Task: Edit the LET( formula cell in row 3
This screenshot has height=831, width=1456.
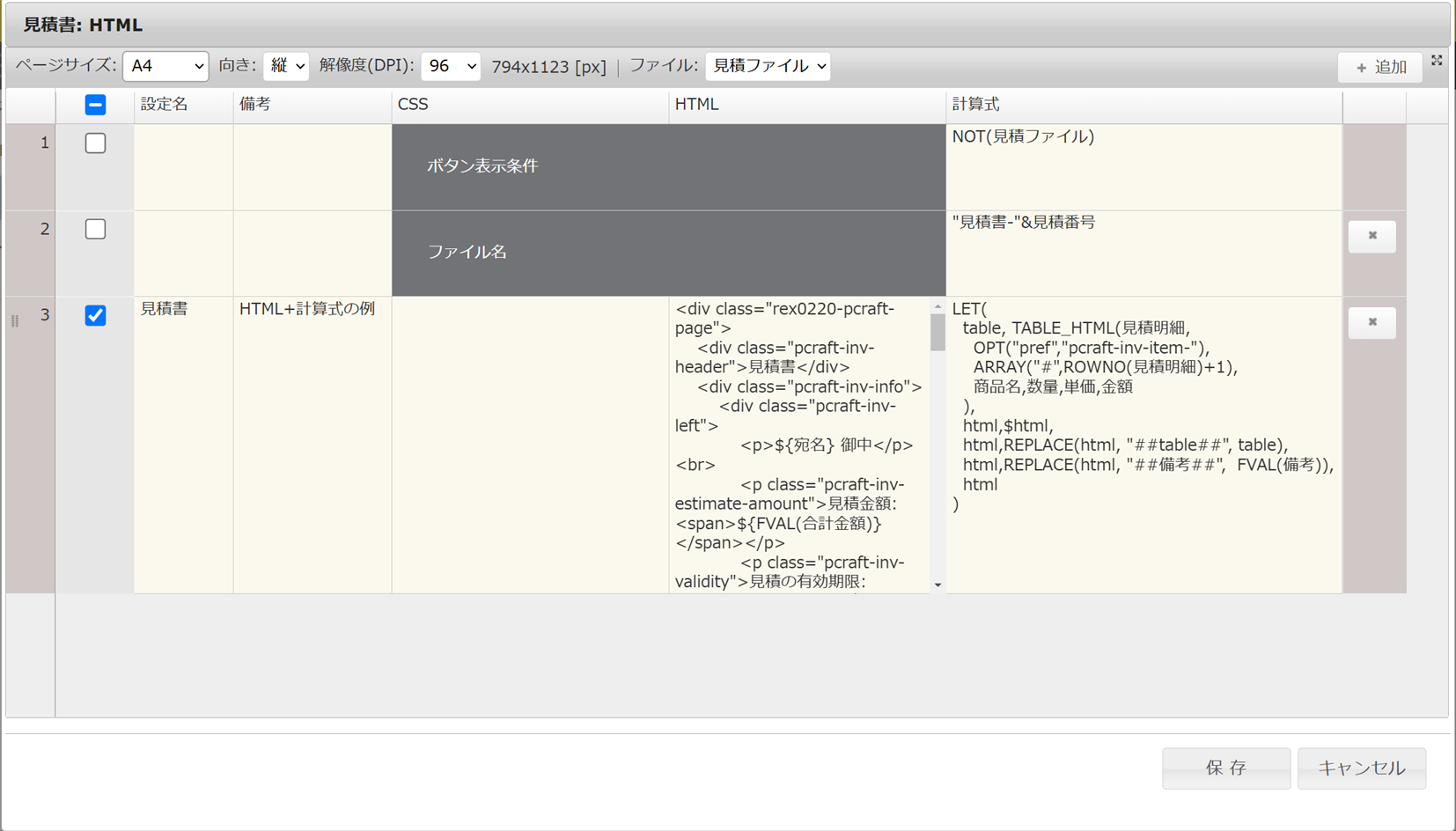Action: click(1144, 445)
